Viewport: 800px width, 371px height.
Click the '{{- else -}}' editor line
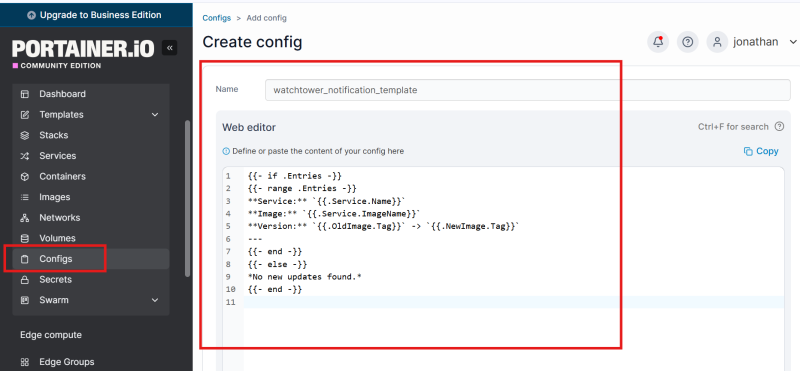[277, 264]
